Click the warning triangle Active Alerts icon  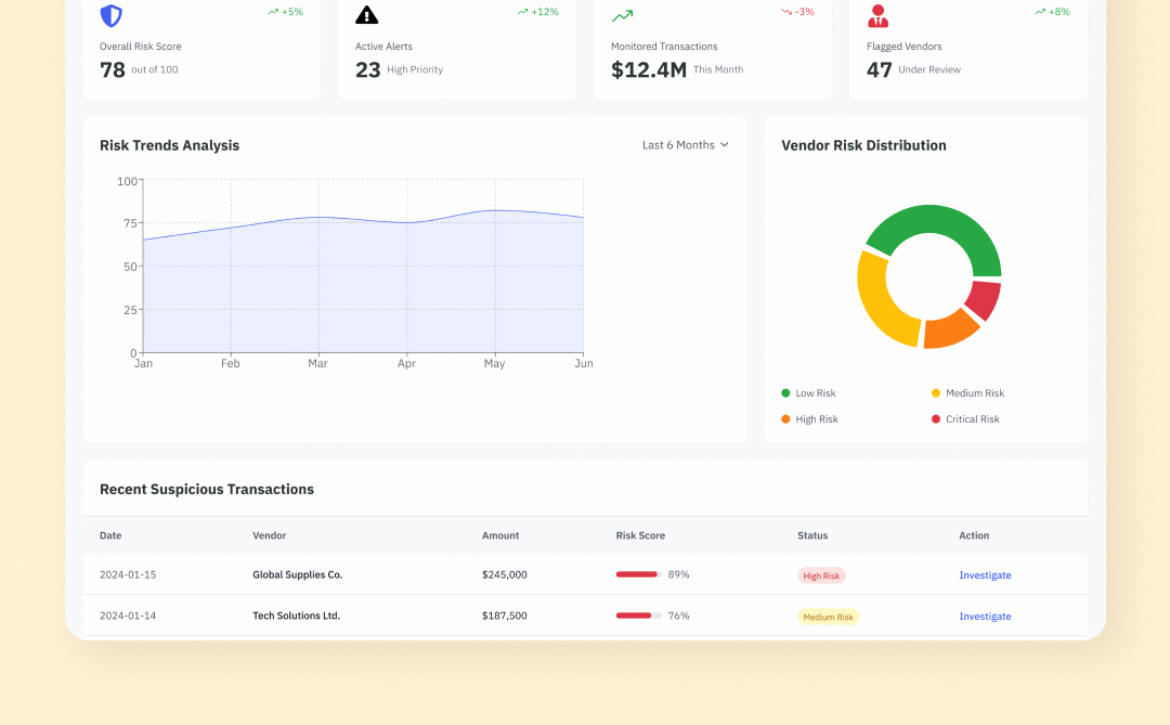367,15
